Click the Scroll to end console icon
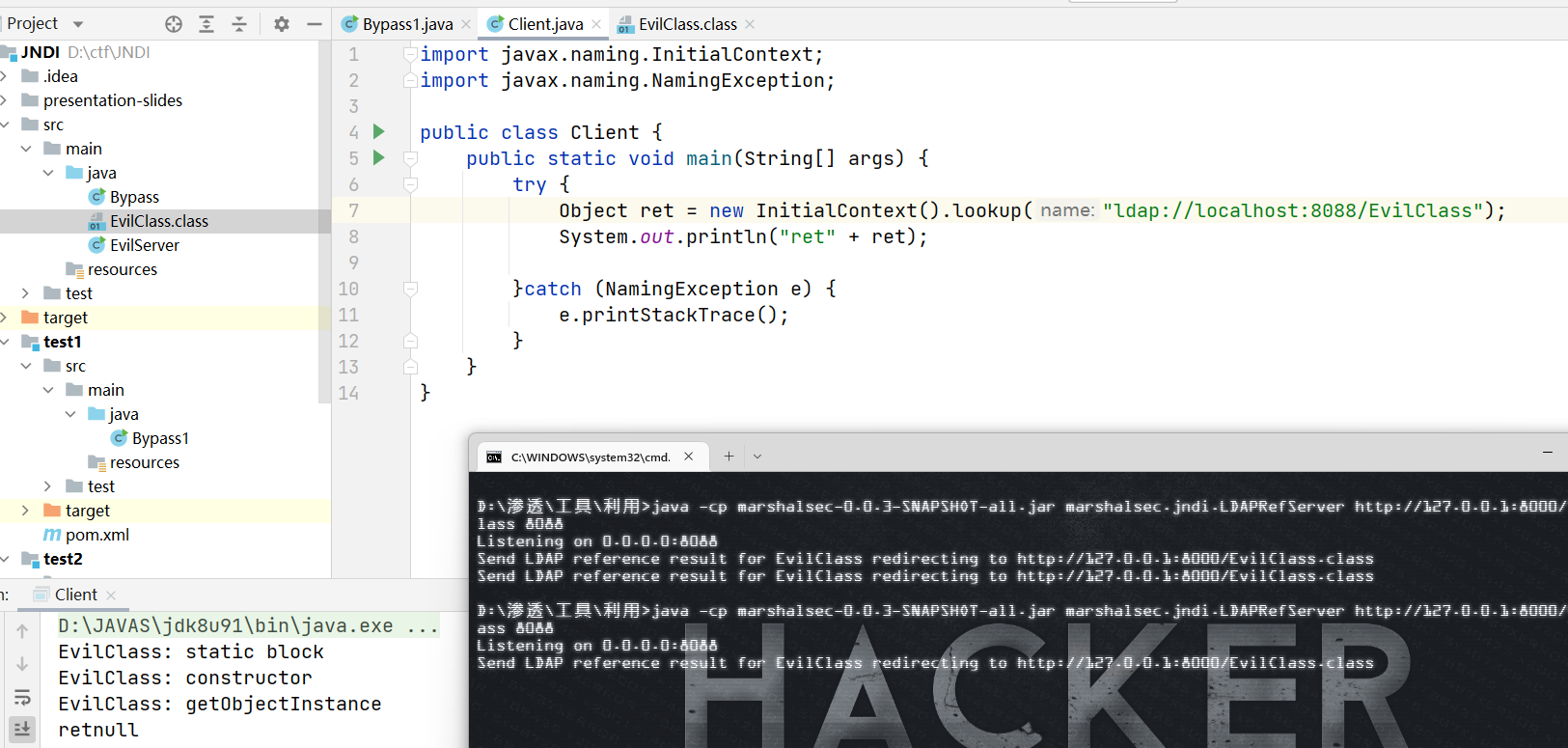 click(x=22, y=729)
